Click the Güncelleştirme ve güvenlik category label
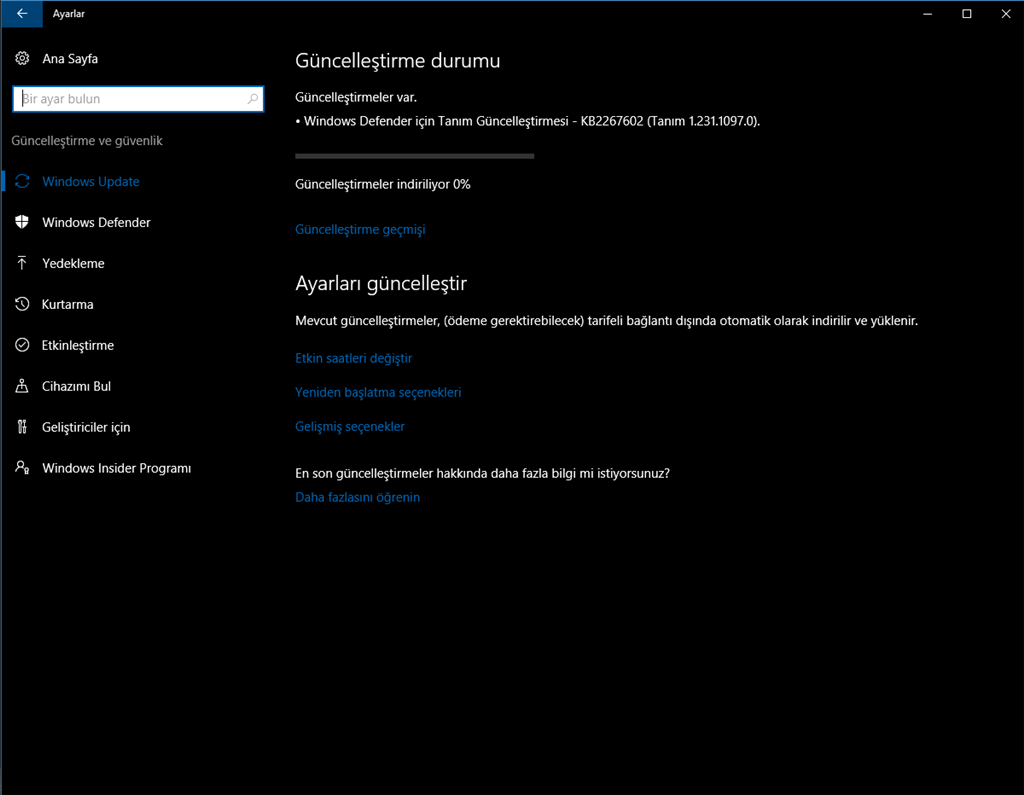 click(x=87, y=140)
